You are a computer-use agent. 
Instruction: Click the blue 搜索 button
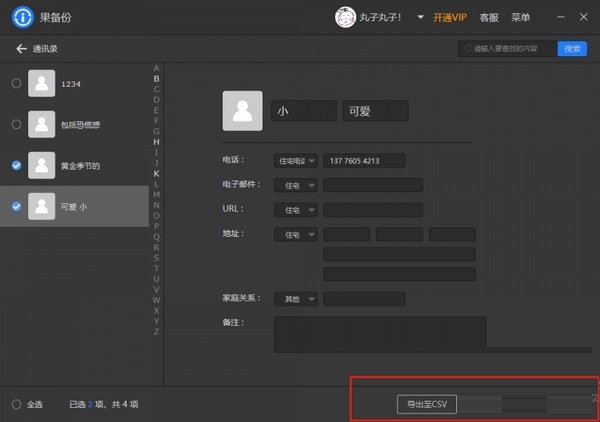point(572,49)
